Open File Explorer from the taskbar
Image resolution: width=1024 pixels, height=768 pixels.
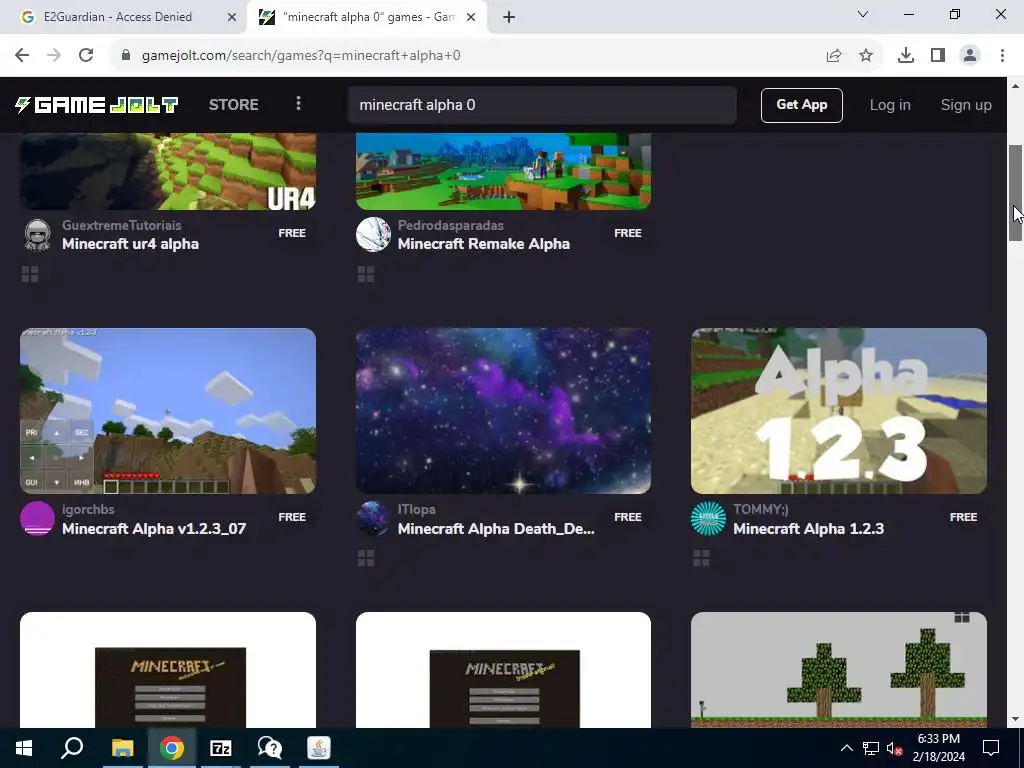click(x=122, y=748)
